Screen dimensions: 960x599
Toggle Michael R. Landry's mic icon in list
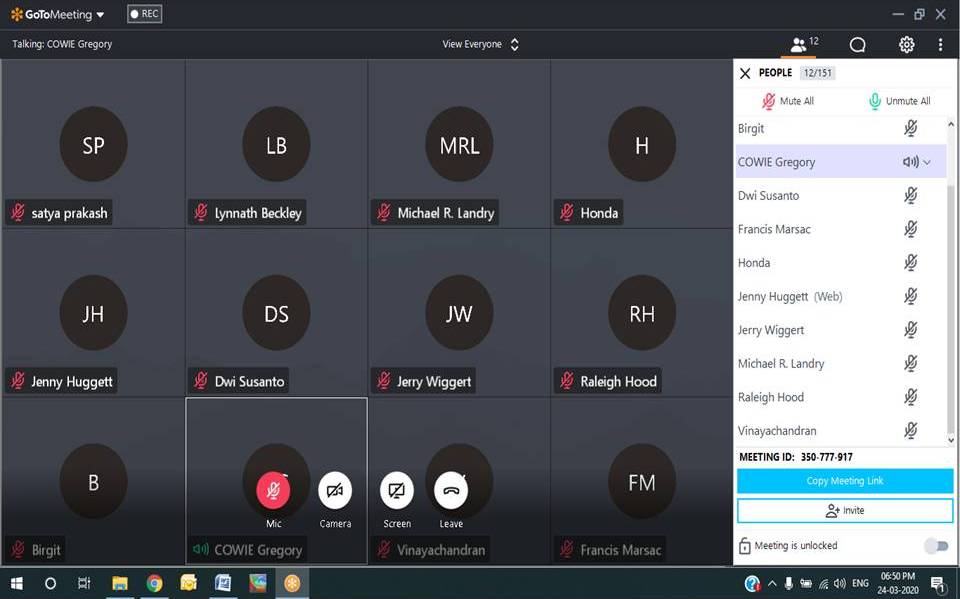tap(910, 363)
